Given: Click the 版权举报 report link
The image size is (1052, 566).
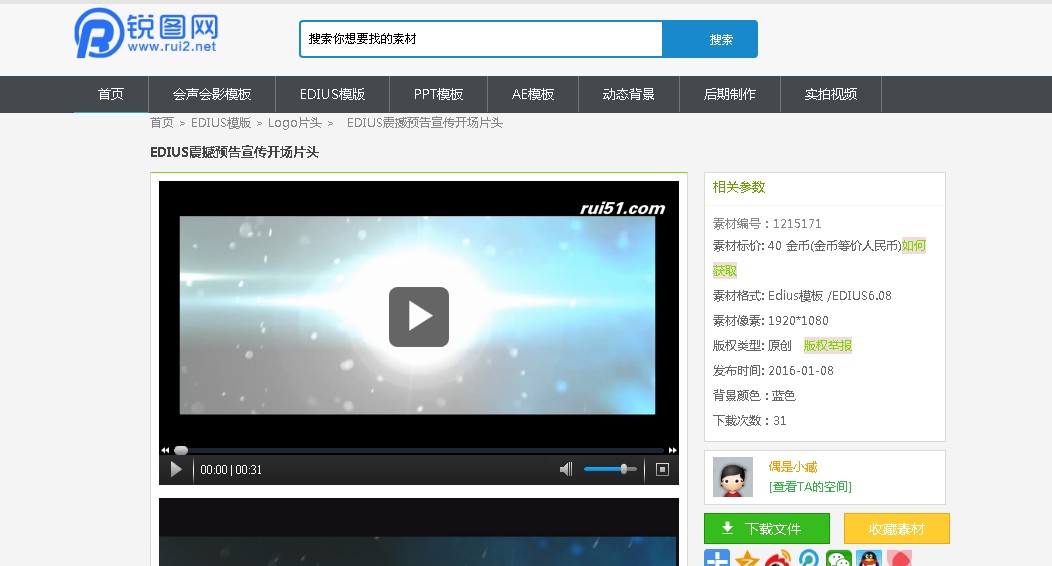Looking at the screenshot, I should coord(828,345).
